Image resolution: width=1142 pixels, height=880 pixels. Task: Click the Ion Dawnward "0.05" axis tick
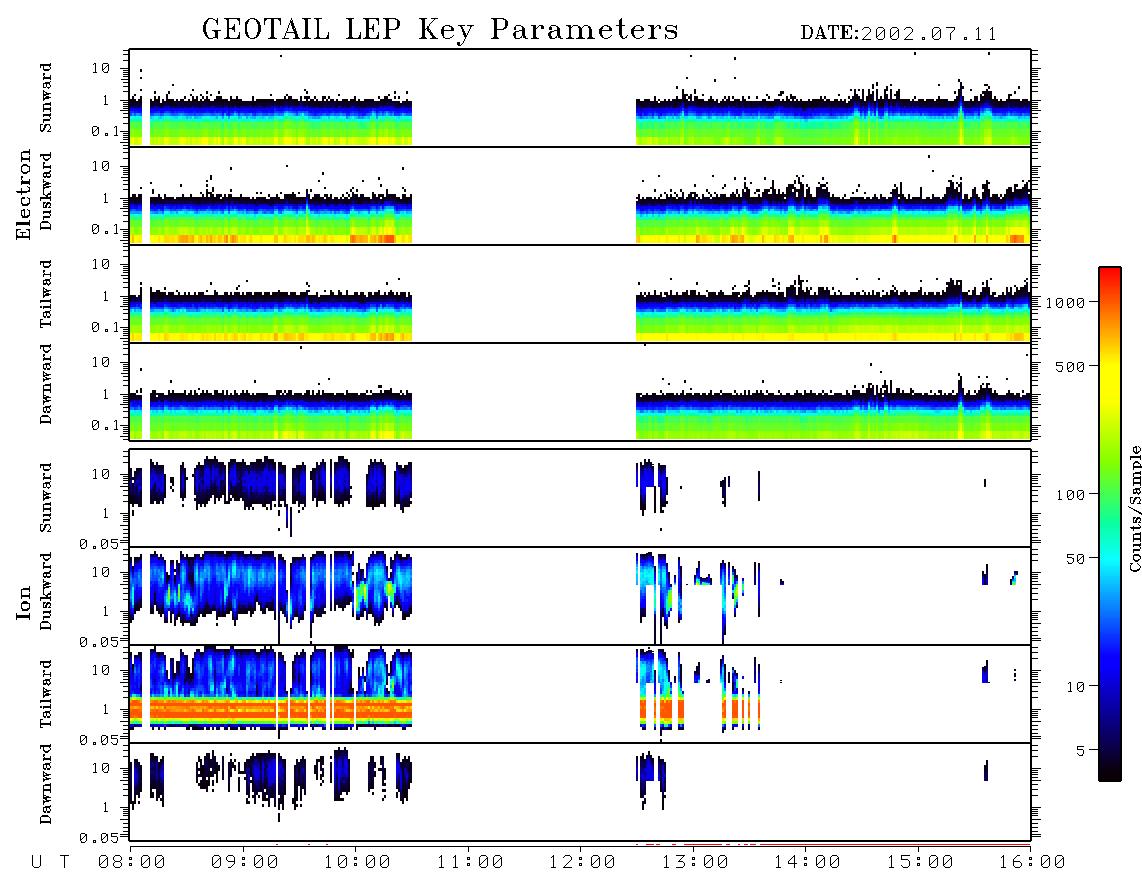pyautogui.click(x=98, y=838)
